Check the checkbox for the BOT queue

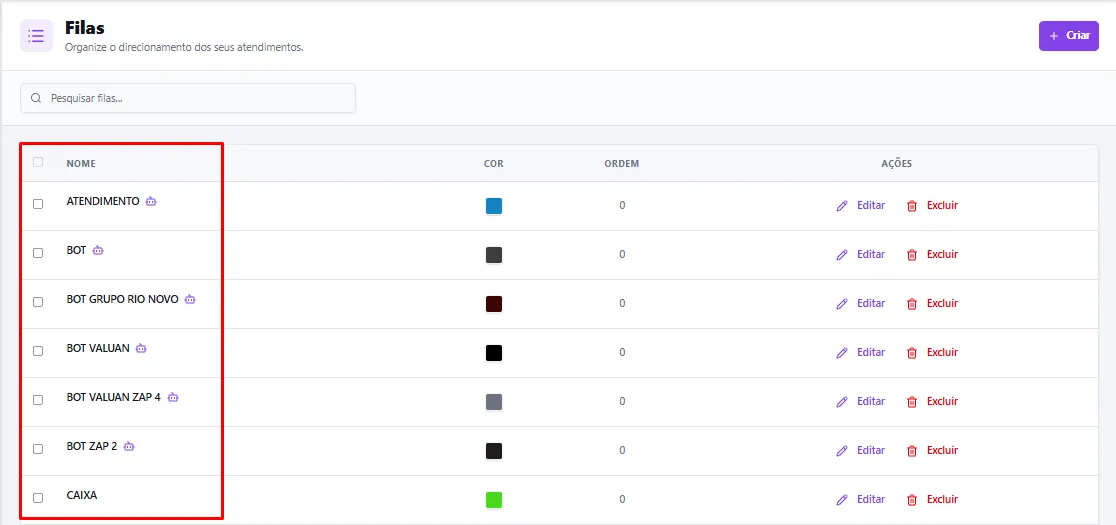38,253
